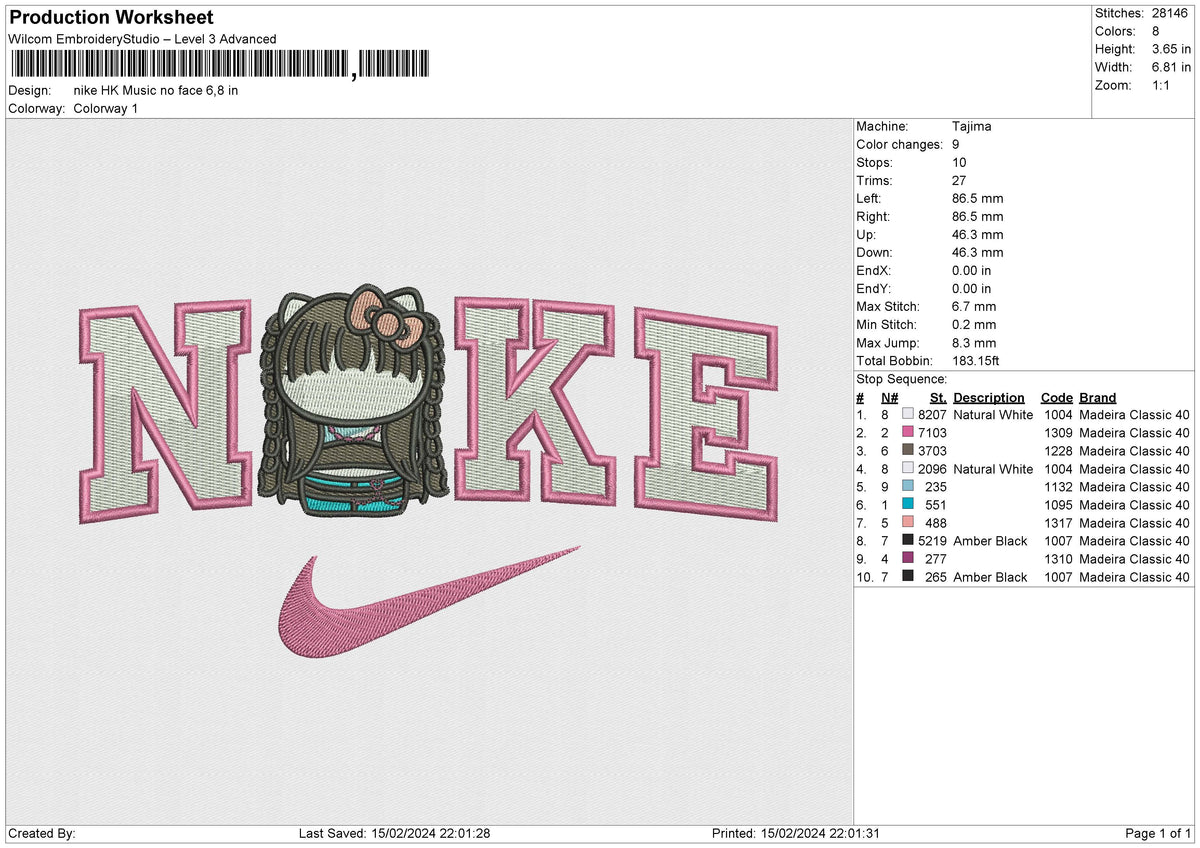The width and height of the screenshot is (1200, 848).
Task: Click the barcode under the studio name
Action: [219, 65]
